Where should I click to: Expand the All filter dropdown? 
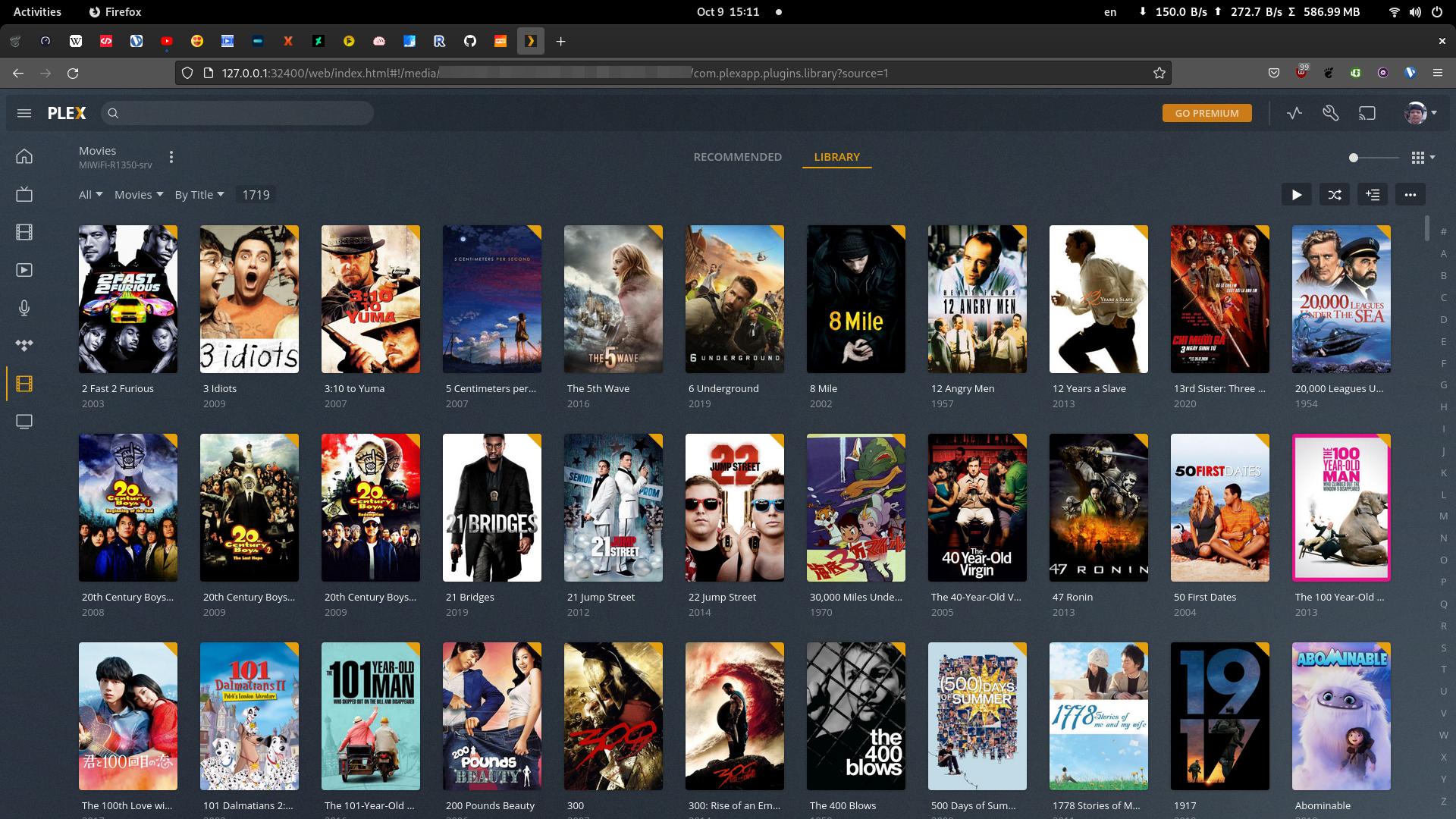point(90,195)
